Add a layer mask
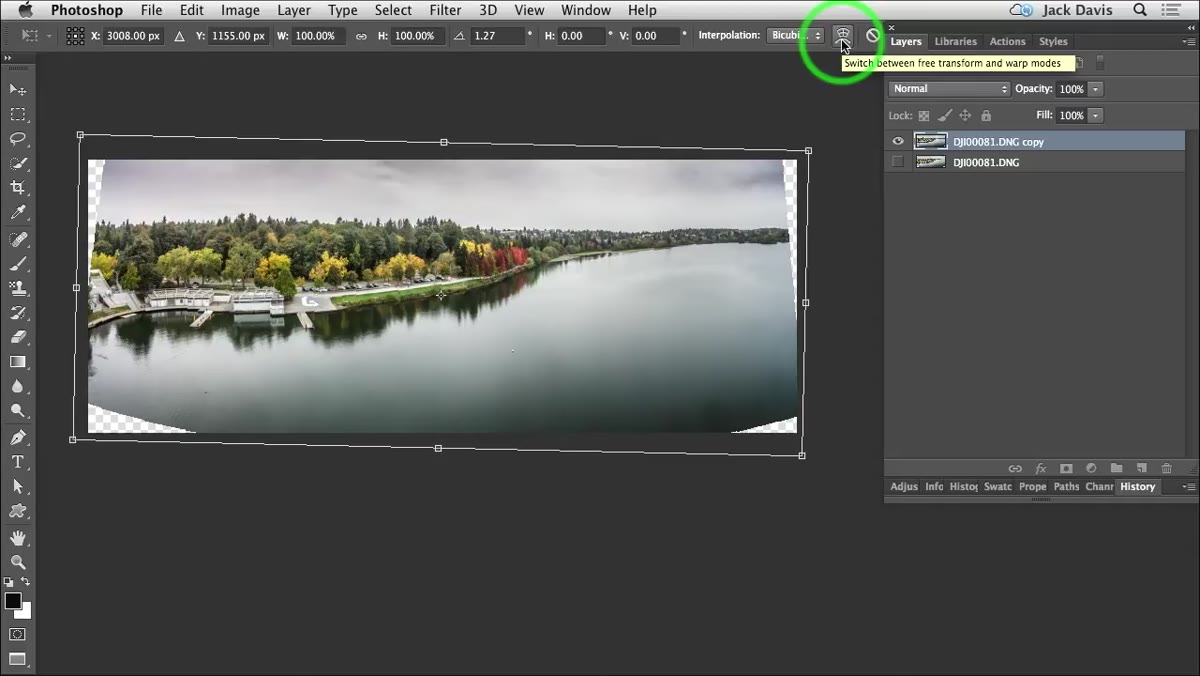Screen dimensions: 1200x676 tap(1066, 468)
